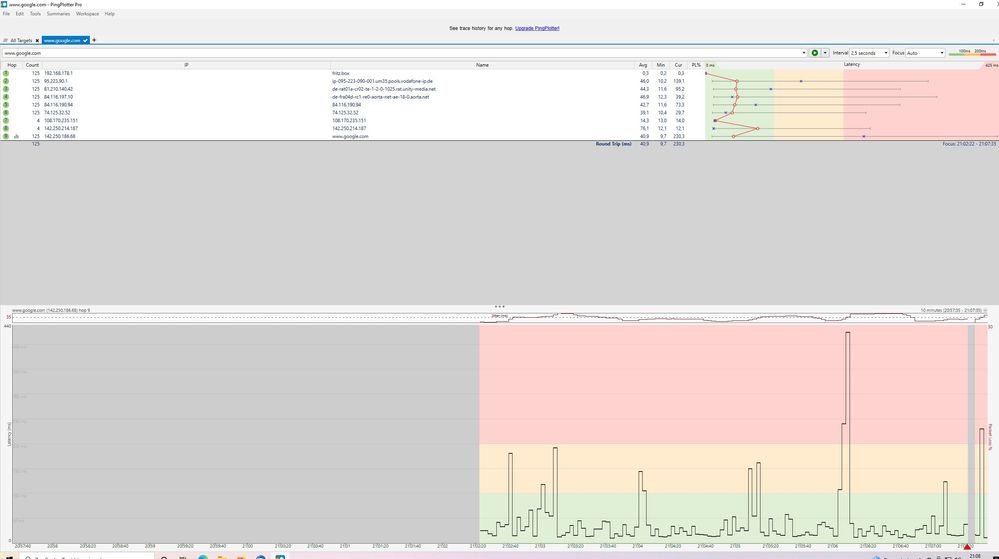Open the Interval dropdown showing 2,5 seconds
Image resolution: width=999 pixels, height=559 pixels.
pyautogui.click(x=869, y=53)
